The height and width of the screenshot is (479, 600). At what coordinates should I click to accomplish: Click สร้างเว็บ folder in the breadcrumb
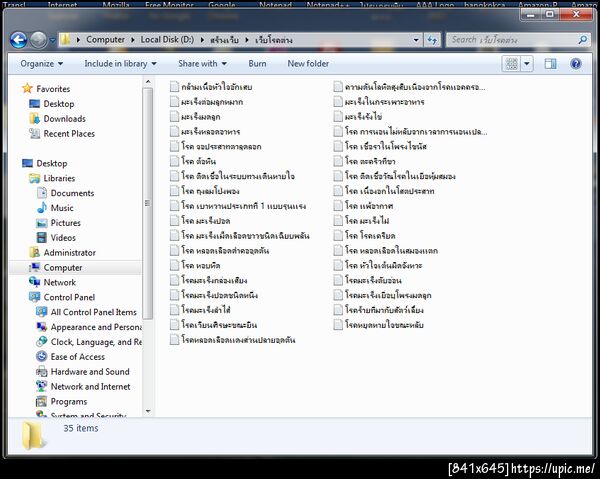pos(224,39)
